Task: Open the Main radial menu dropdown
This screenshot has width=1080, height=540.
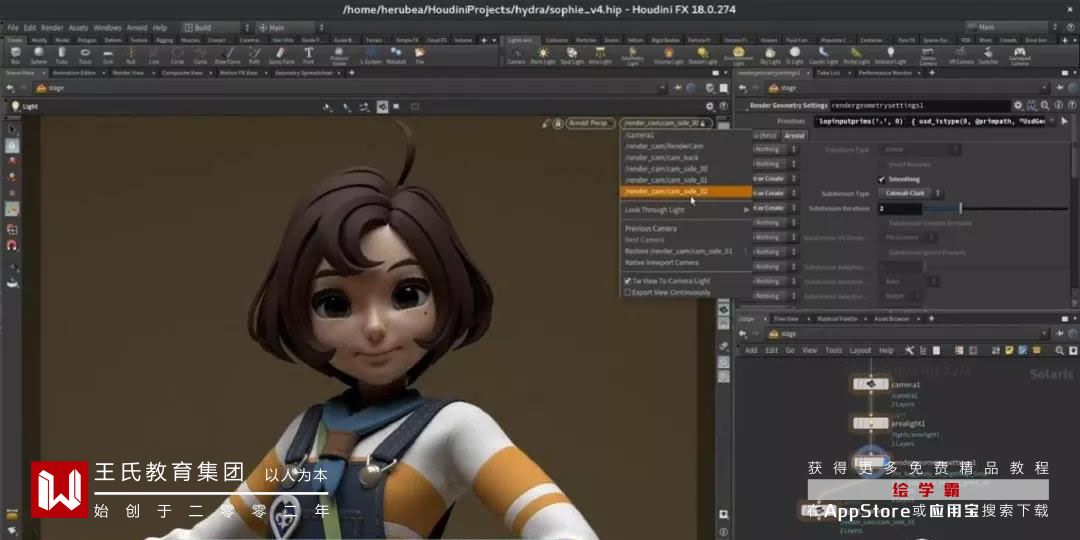Action: (291, 28)
